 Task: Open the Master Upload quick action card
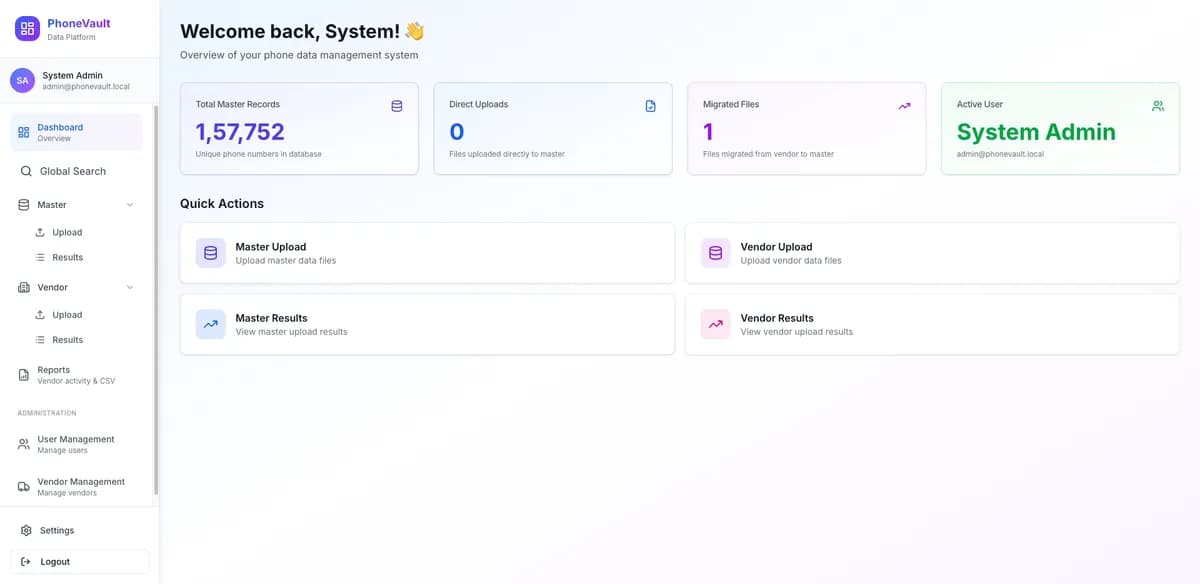[x=427, y=253]
